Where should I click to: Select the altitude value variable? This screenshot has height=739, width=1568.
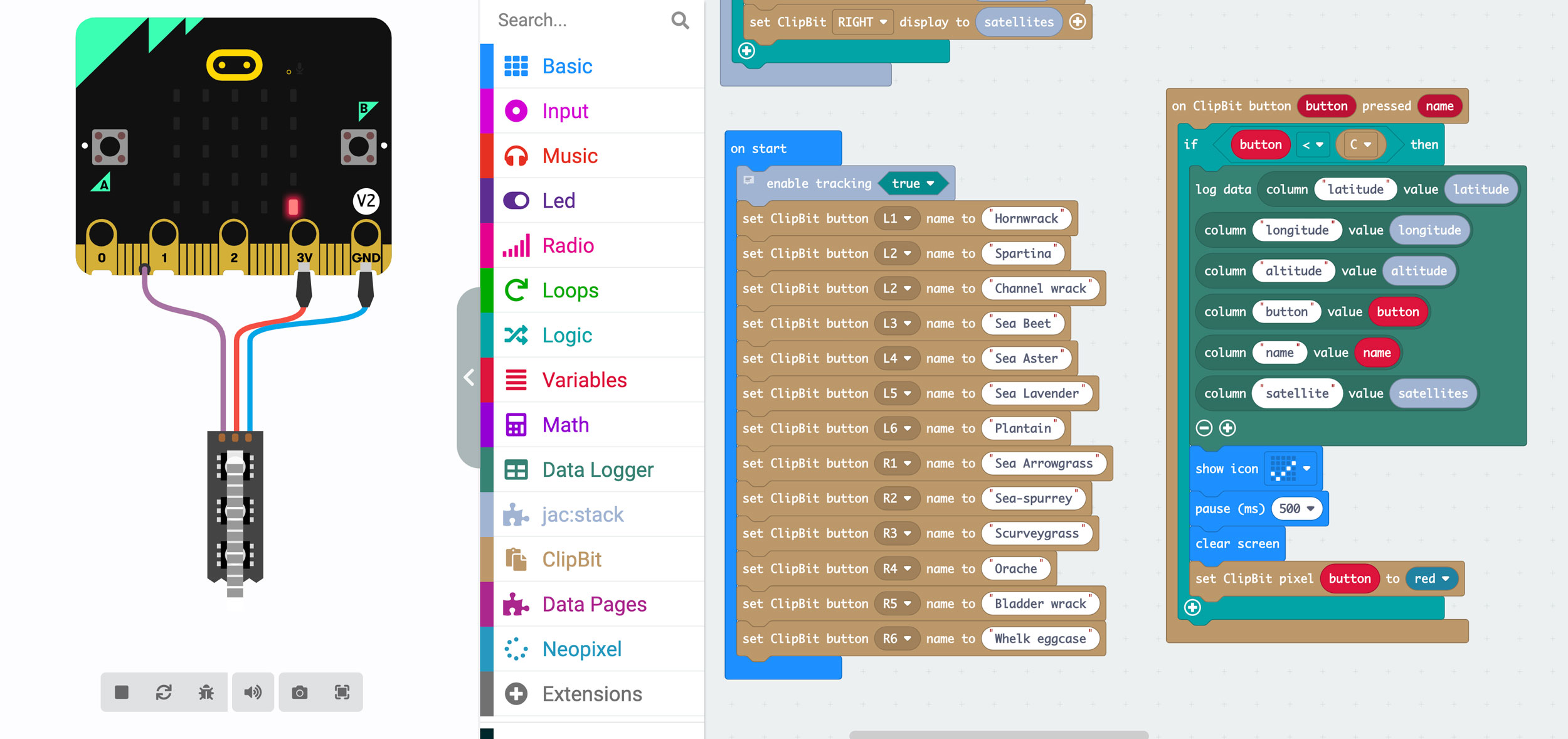click(1419, 271)
